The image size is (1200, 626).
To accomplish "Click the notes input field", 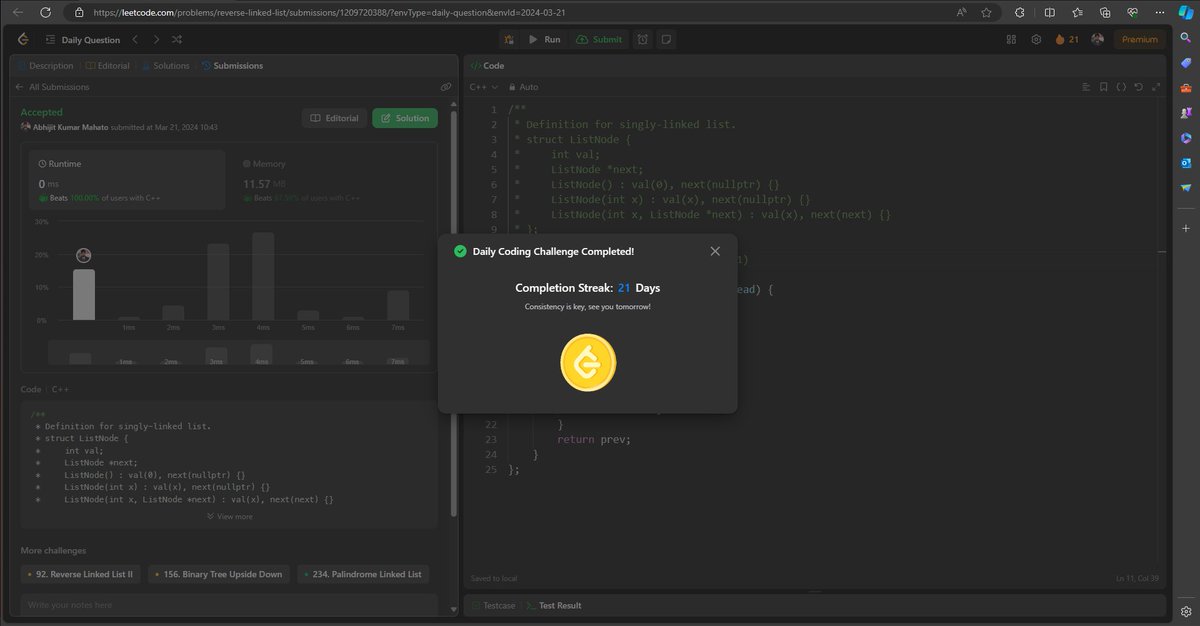I will [x=229, y=605].
